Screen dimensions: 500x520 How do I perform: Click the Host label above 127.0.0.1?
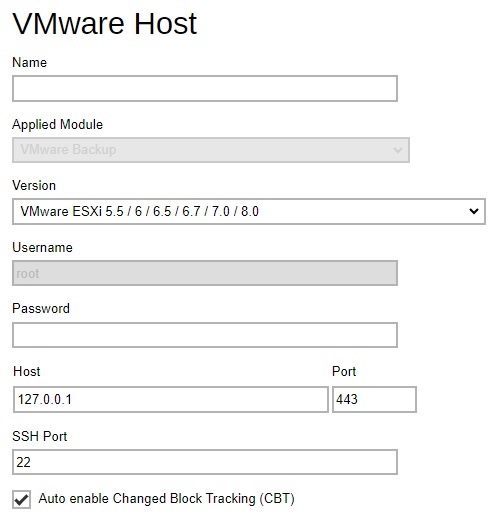point(27,371)
